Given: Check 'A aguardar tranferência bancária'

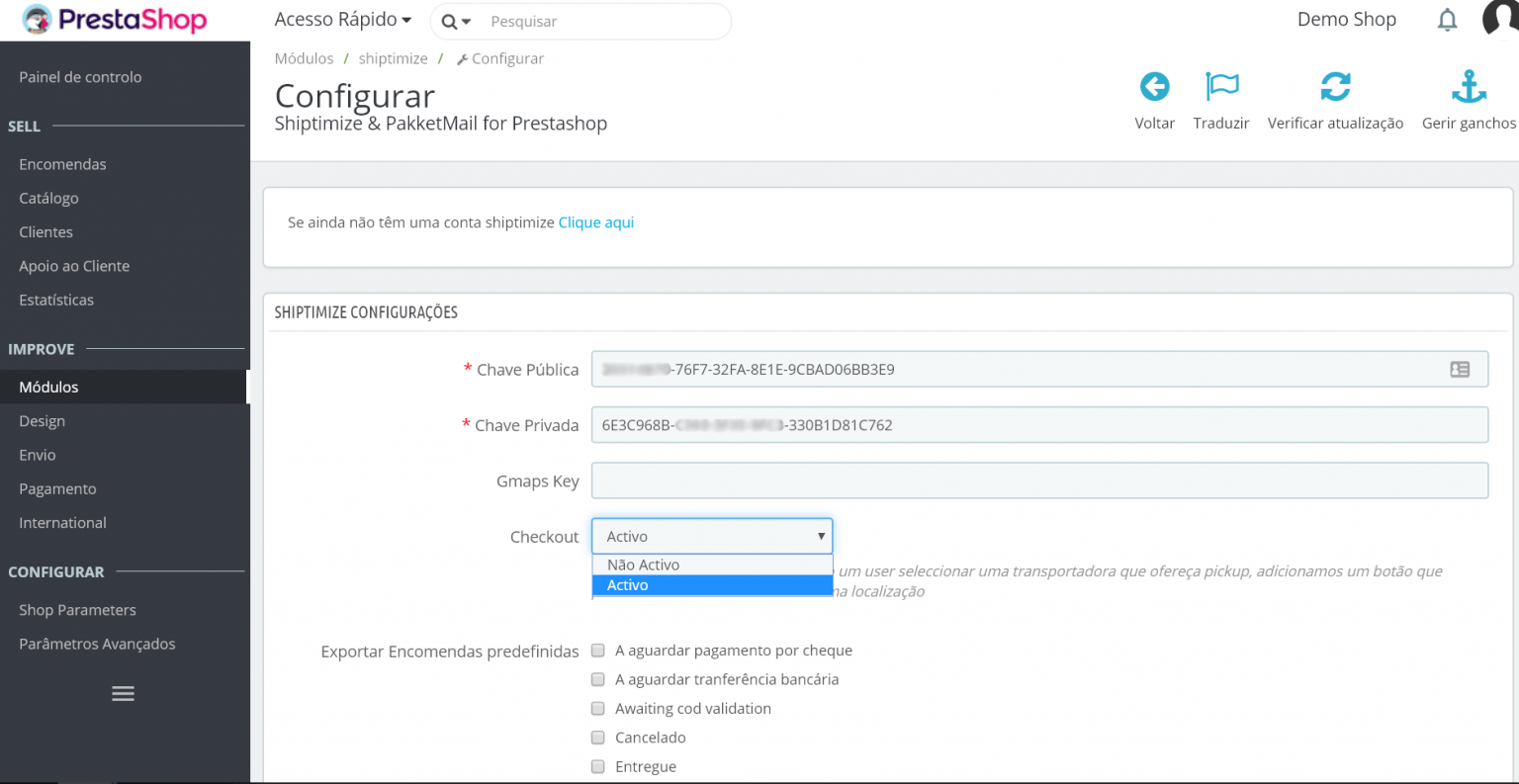Looking at the screenshot, I should tap(597, 679).
